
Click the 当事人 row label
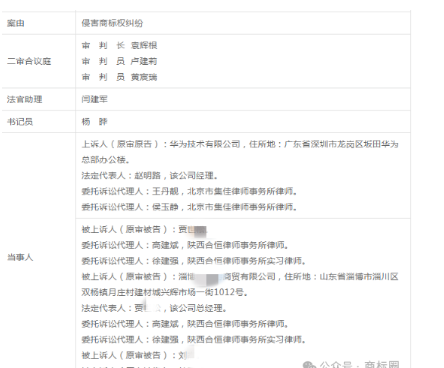click(20, 257)
